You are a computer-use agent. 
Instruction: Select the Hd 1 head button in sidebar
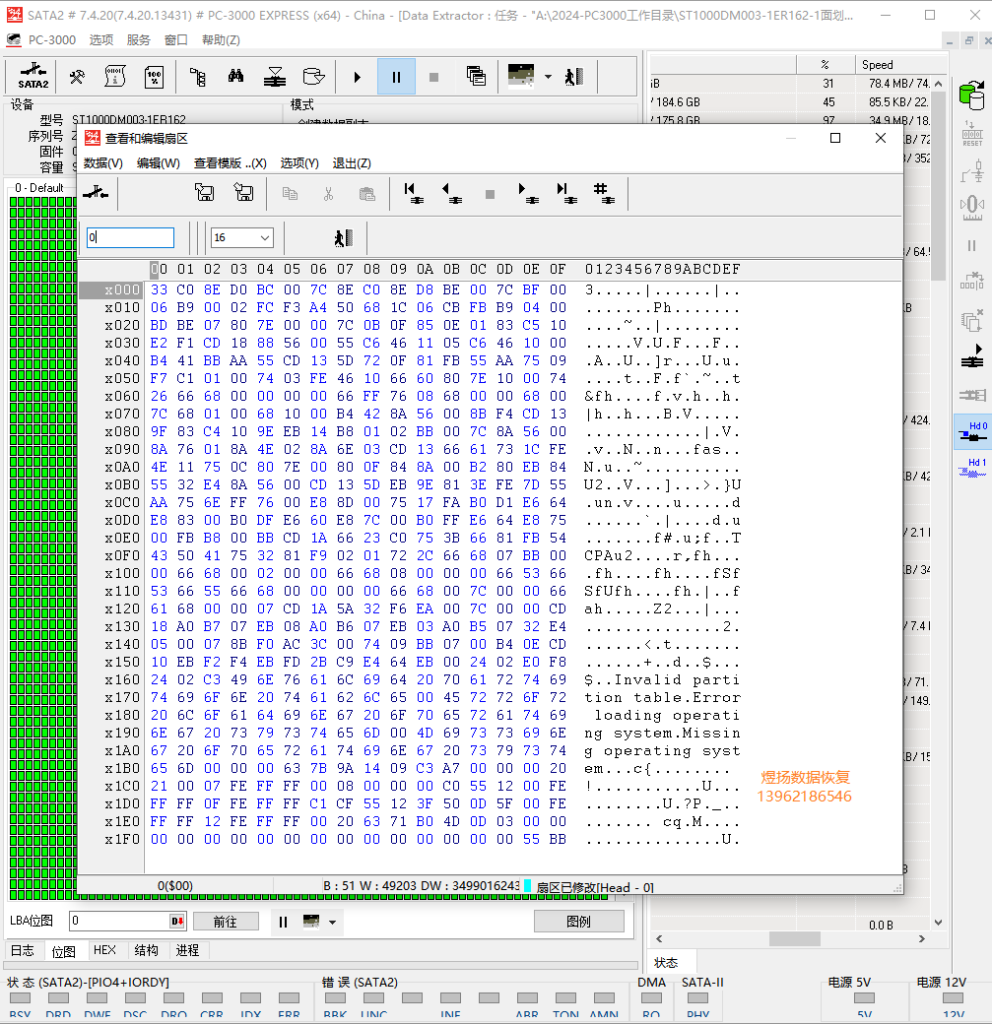[x=972, y=468]
